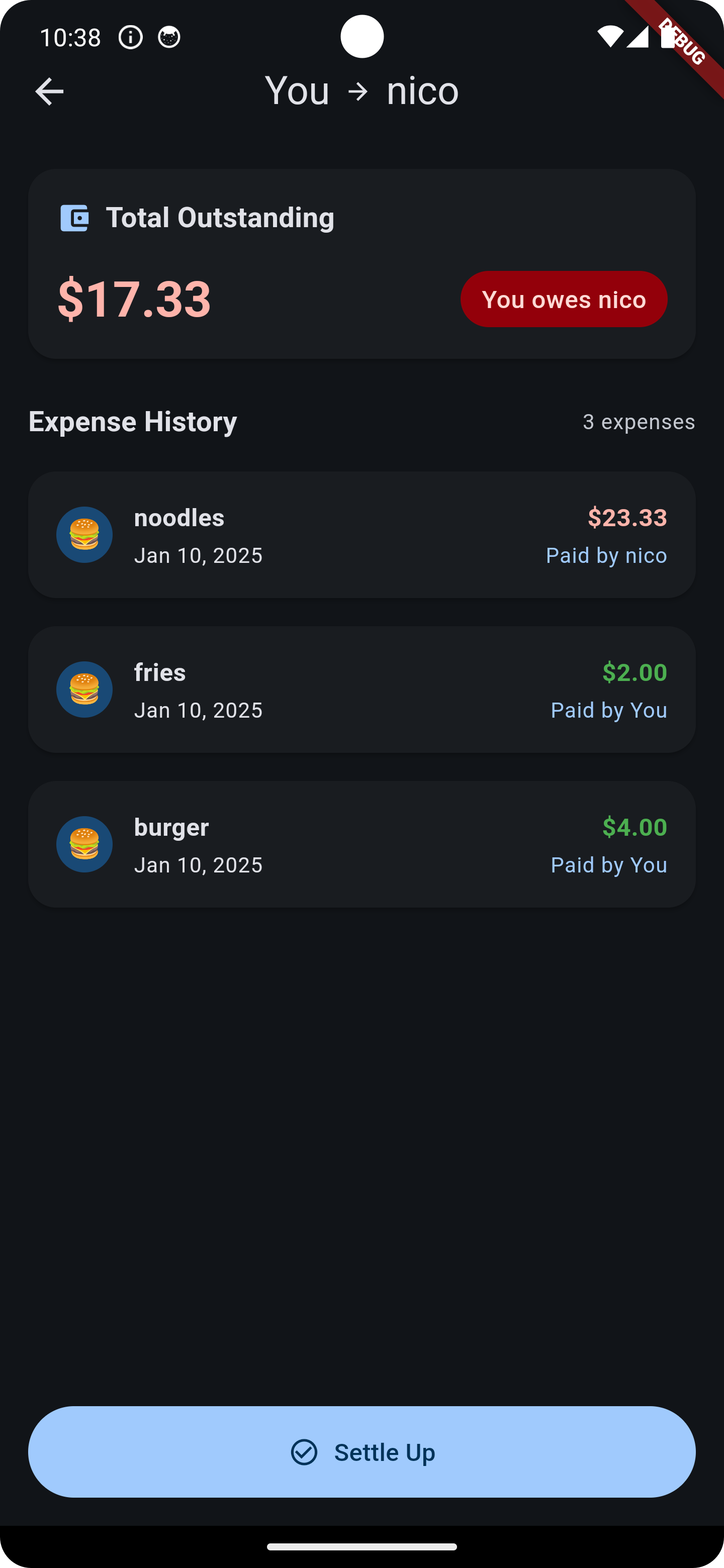Open the noodles expense entry
Image resolution: width=724 pixels, height=1568 pixels.
pos(361,534)
